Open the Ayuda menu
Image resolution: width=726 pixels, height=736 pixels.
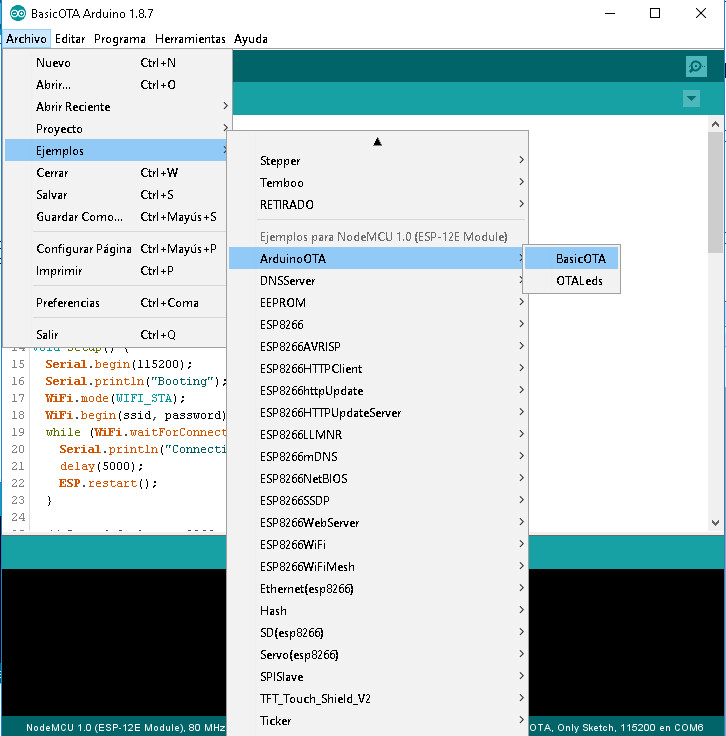pos(251,38)
